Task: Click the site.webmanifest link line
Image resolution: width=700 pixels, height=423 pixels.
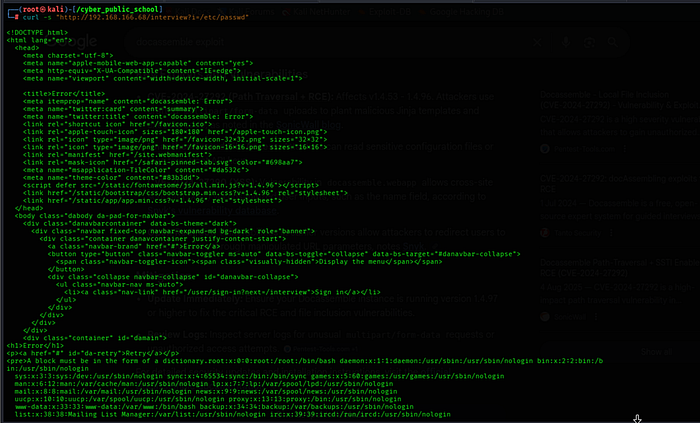Action: (117, 154)
